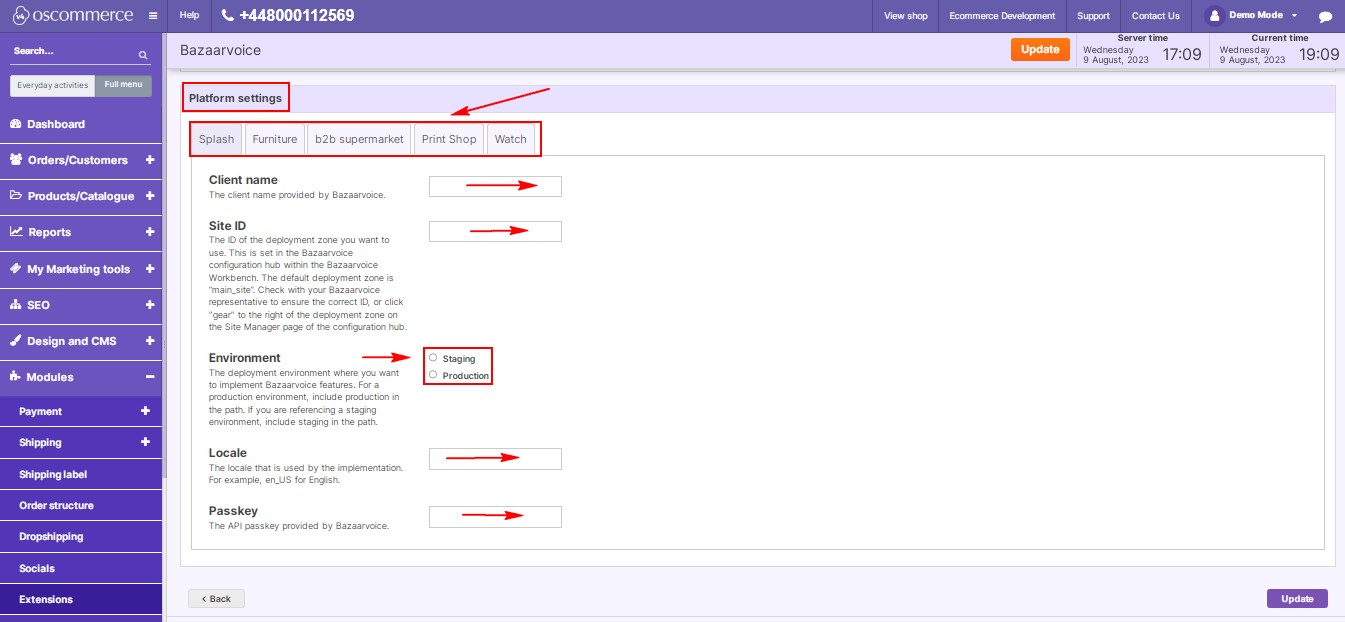Viewport: 1345px width, 622px height.
Task: Click the Modules puzzle icon
Action: (16, 377)
